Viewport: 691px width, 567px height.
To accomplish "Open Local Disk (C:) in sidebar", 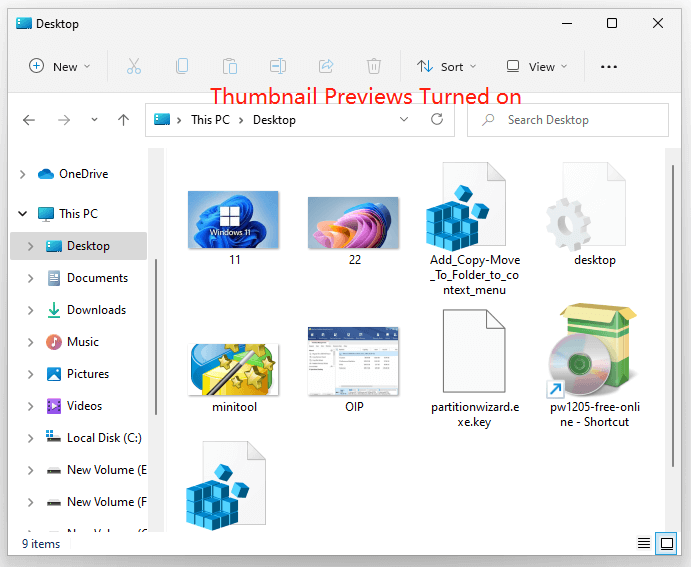I will point(104,438).
